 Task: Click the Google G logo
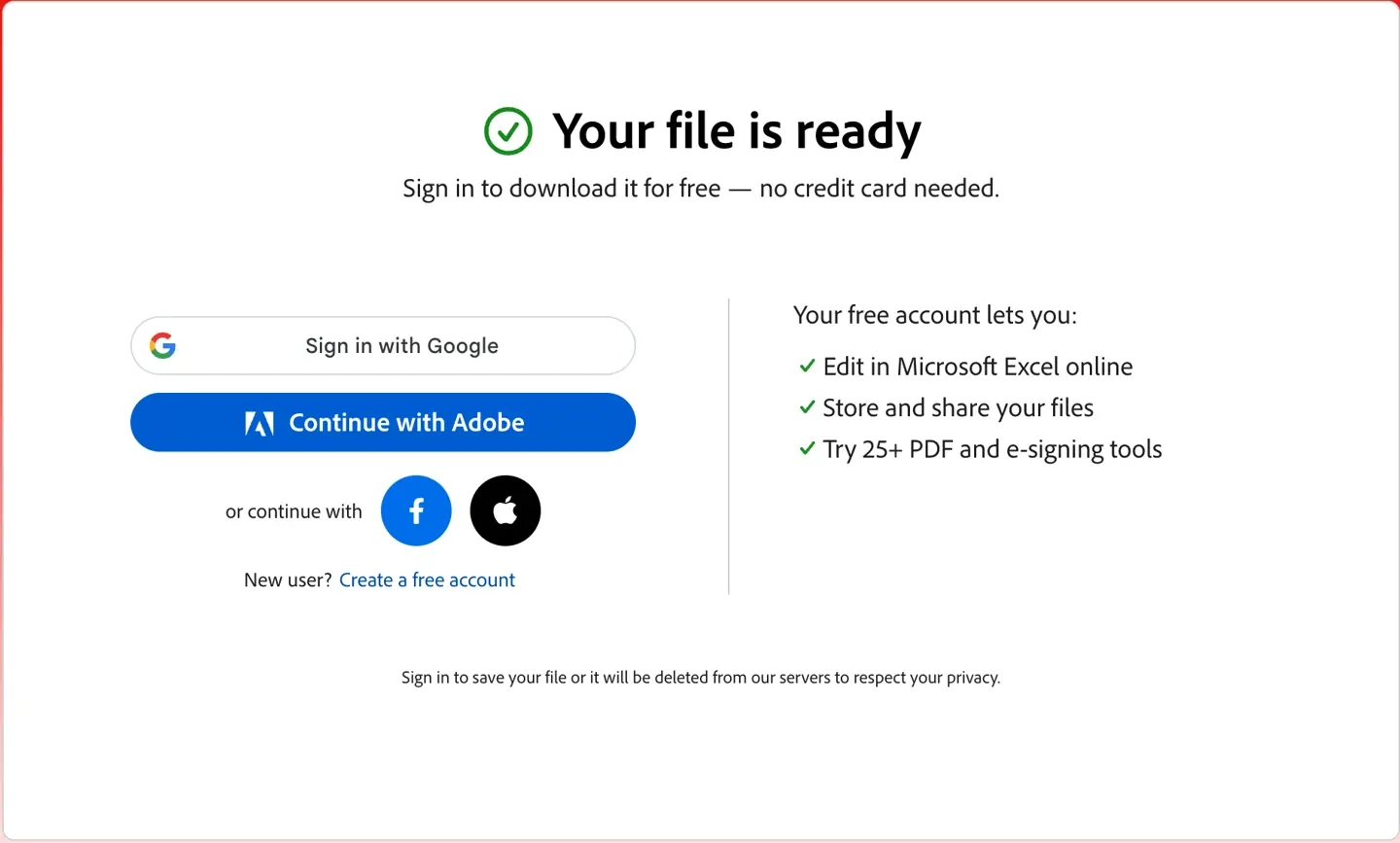tap(163, 345)
